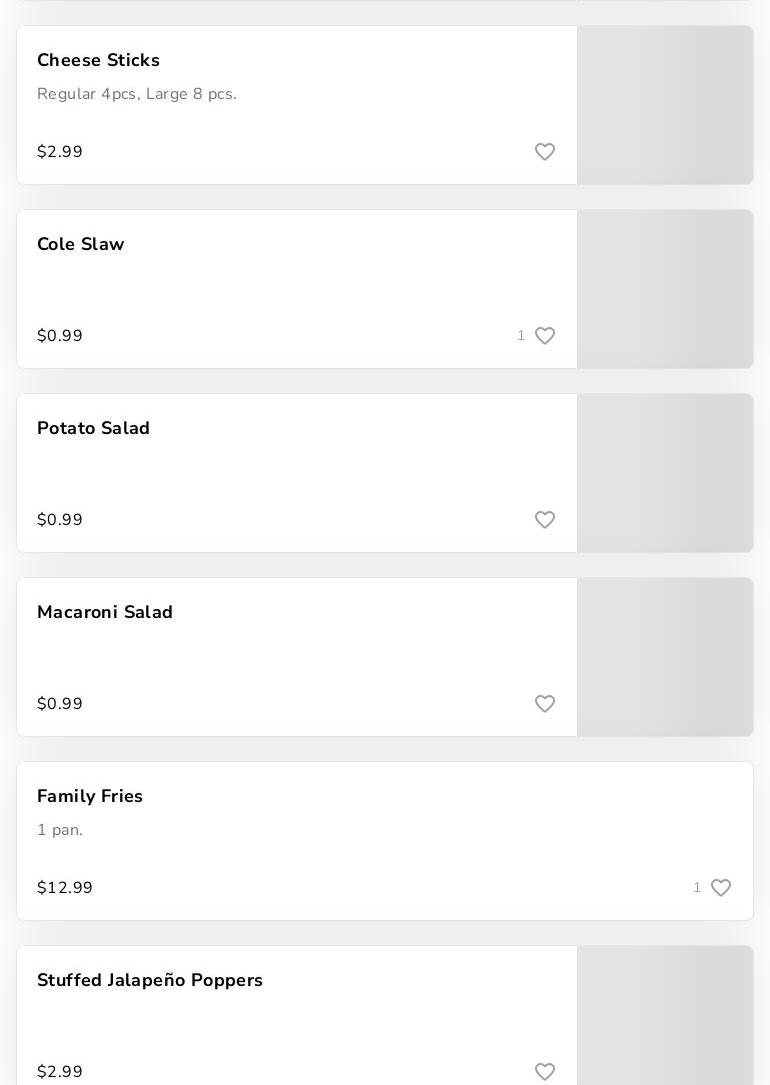Open Stuffed Jalapeño Poppers details
Image resolution: width=770 pixels, height=1085 pixels.
(150, 981)
